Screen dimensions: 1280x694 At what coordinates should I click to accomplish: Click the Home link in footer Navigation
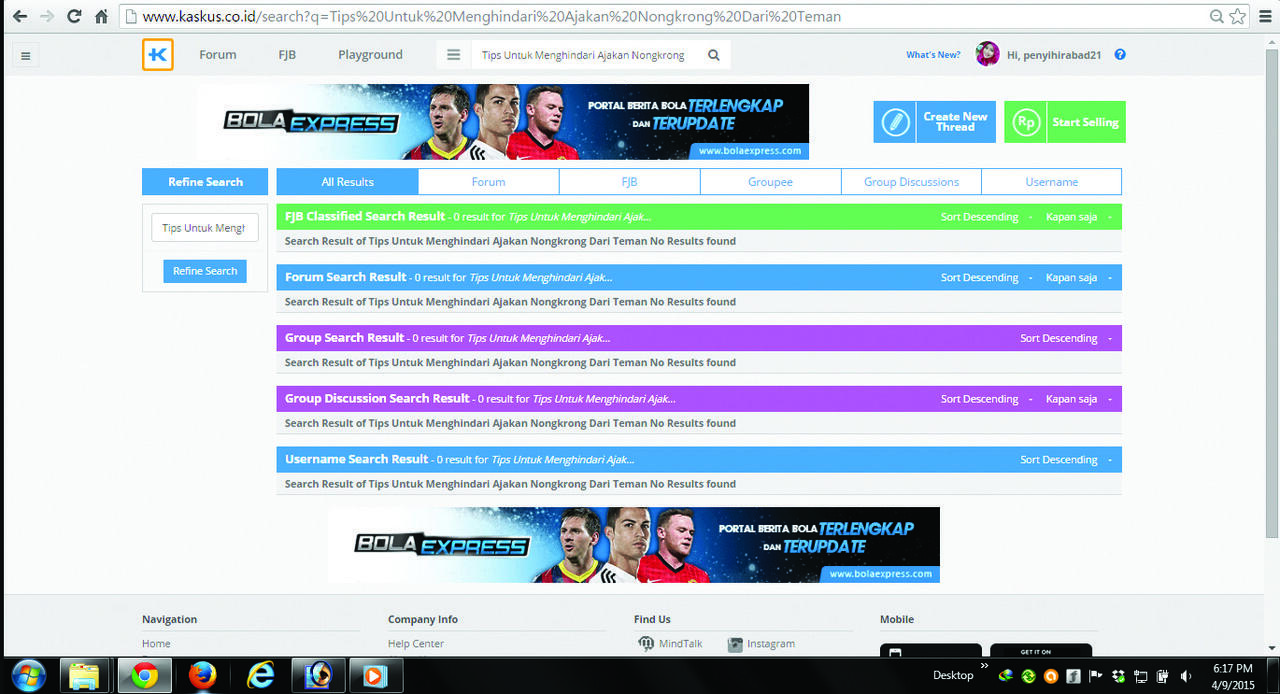(156, 644)
